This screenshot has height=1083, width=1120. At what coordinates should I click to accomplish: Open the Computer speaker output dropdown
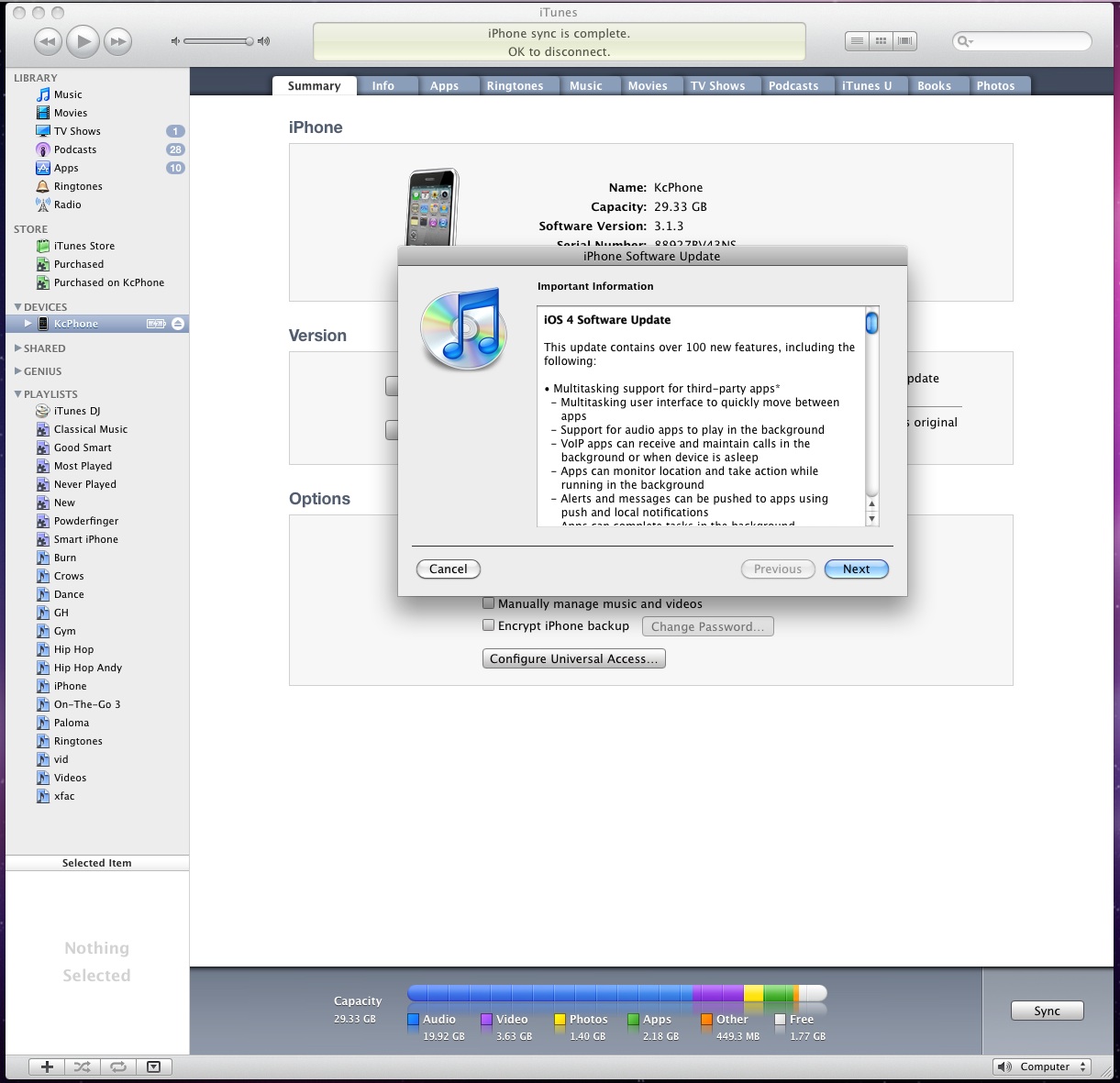pos(1041,1066)
